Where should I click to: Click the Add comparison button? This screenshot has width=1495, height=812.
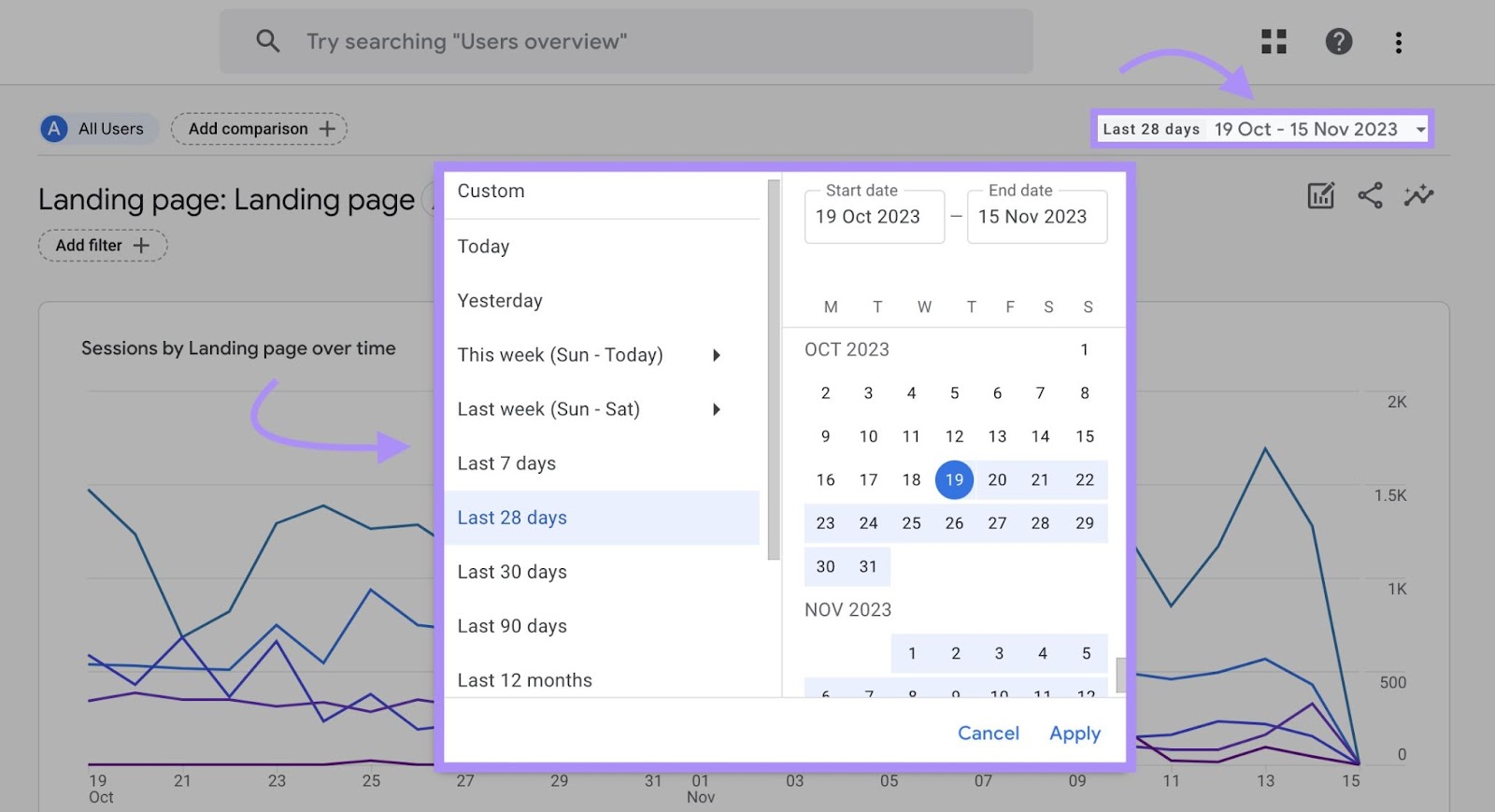tap(259, 129)
